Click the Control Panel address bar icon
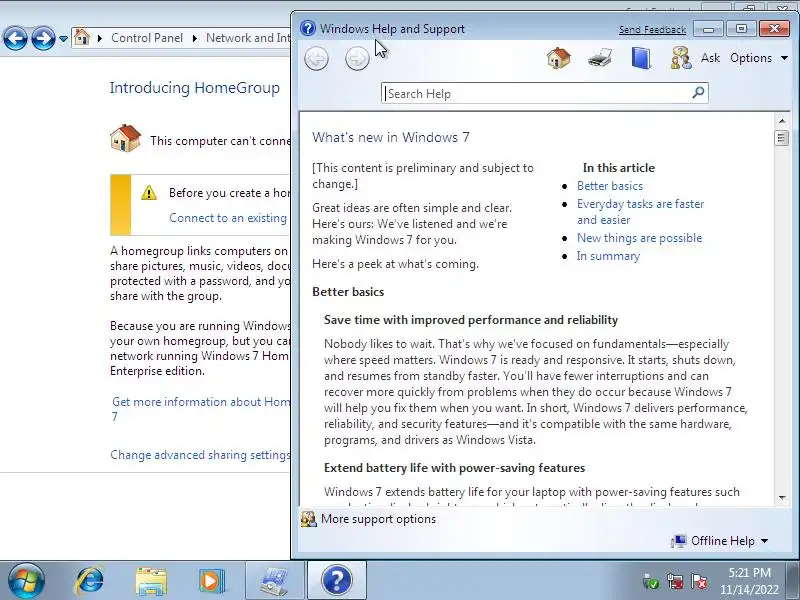Screen dimensions: 800x600 tap(82, 37)
